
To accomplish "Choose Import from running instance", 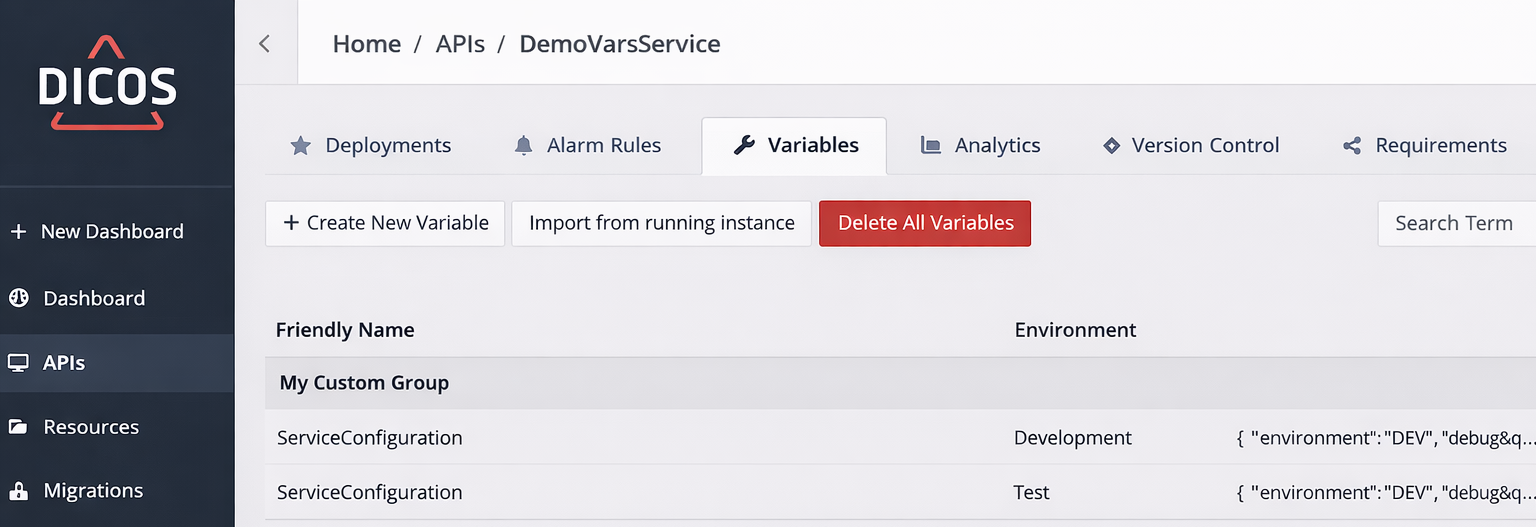I will pyautogui.click(x=661, y=223).
